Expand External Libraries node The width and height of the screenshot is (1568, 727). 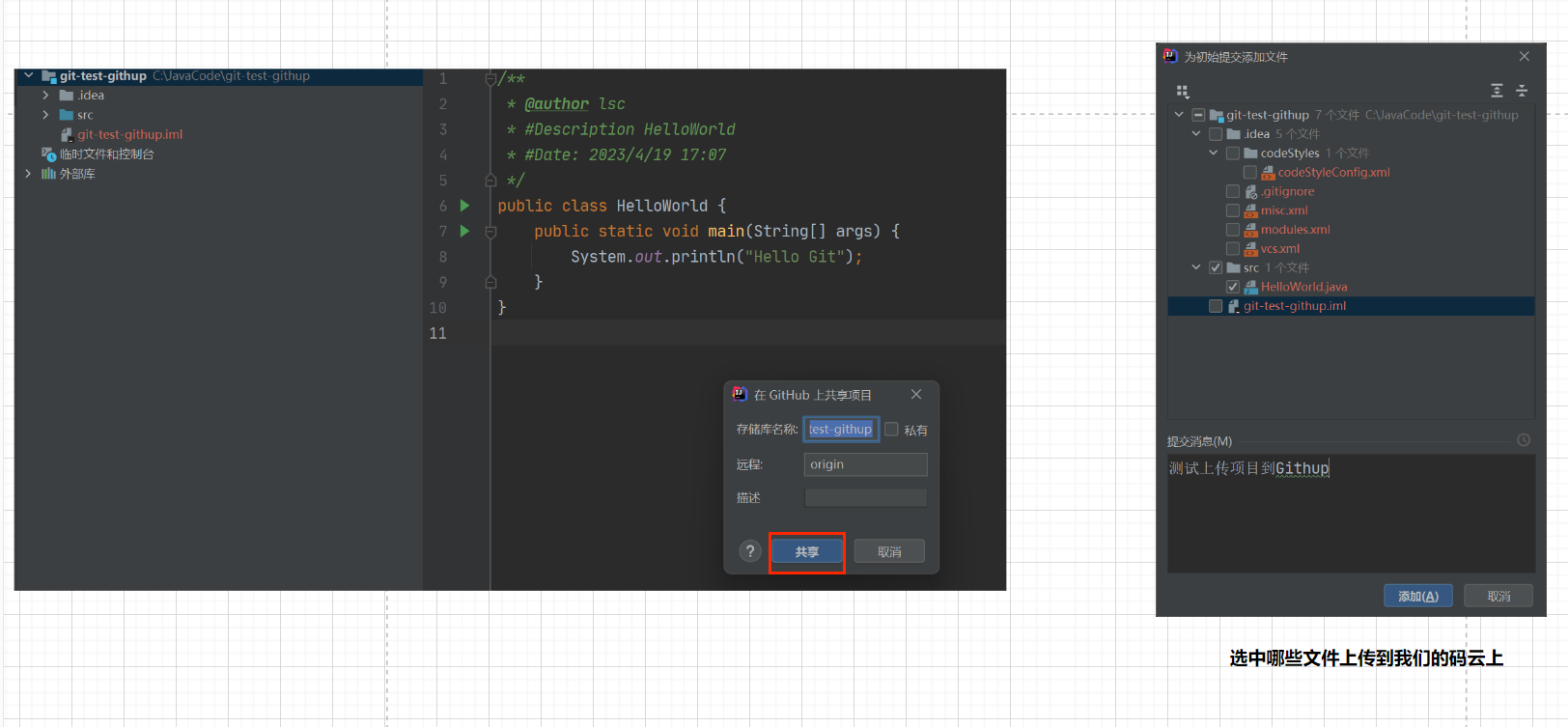click(28, 174)
